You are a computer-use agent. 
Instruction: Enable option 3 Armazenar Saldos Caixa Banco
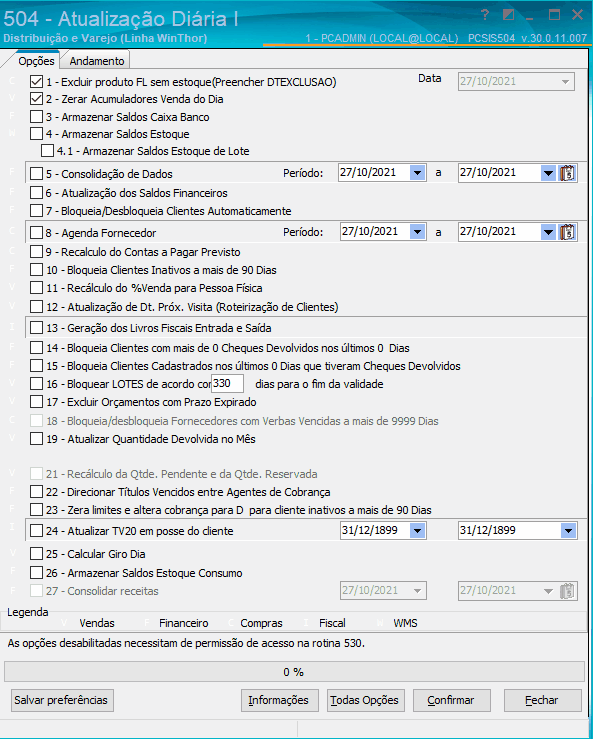pos(36,116)
